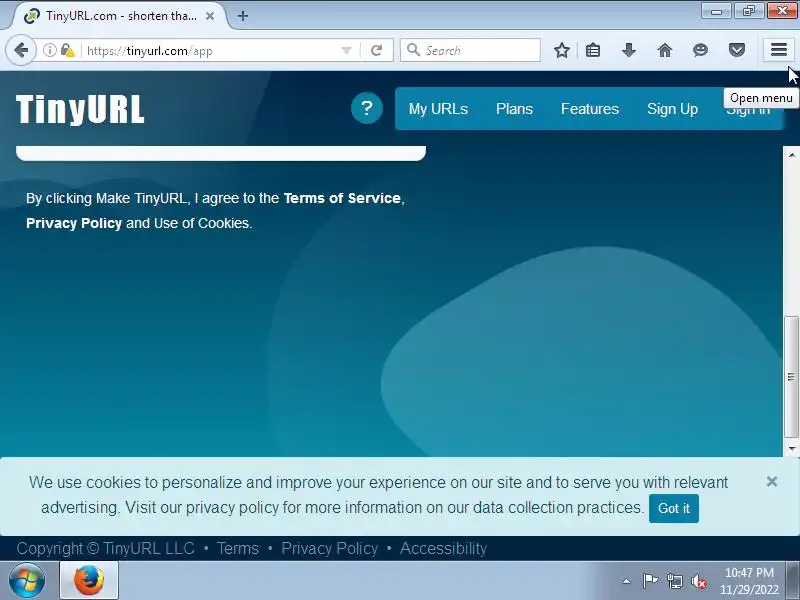This screenshot has width=800, height=600.
Task: Show bookmarks list icon
Action: [x=593, y=51]
